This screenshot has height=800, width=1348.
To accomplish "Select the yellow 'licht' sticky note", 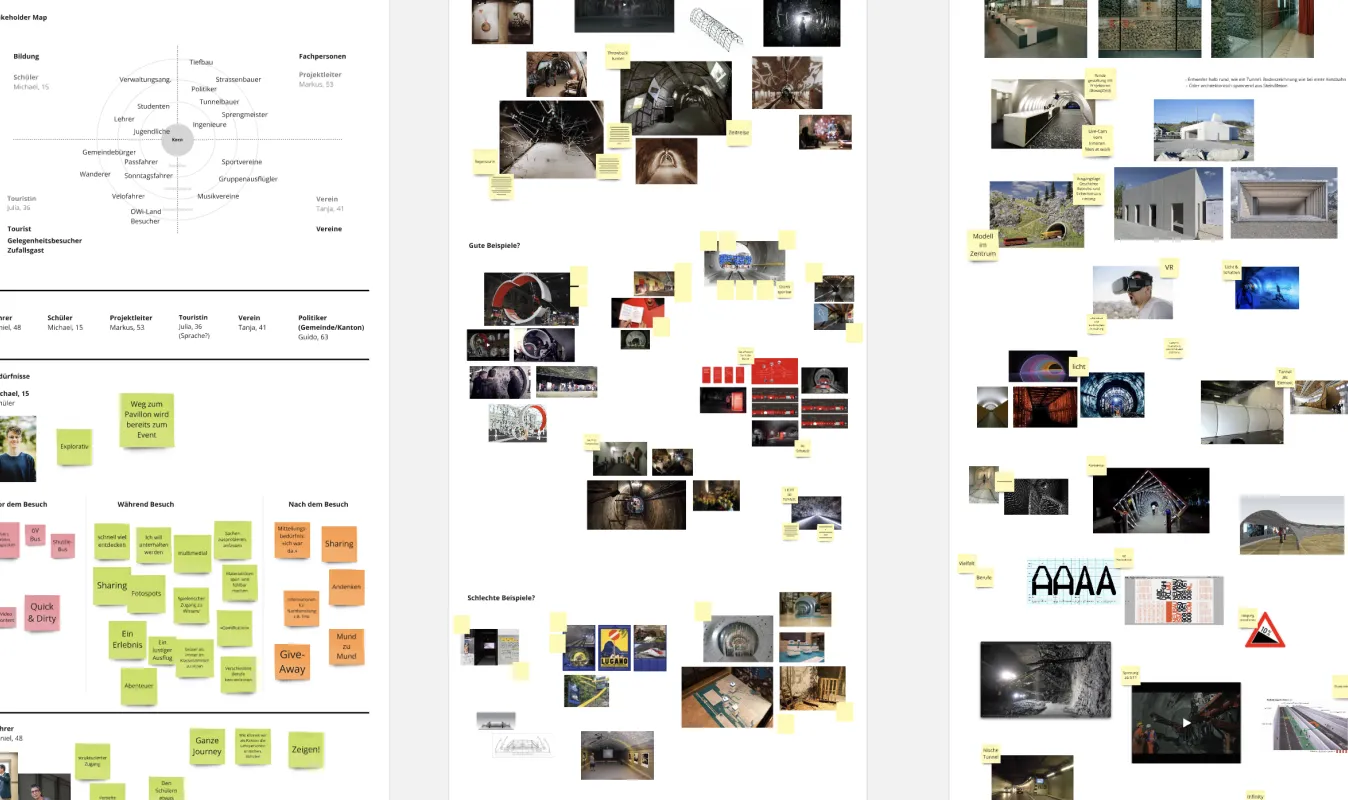I will (1078, 367).
